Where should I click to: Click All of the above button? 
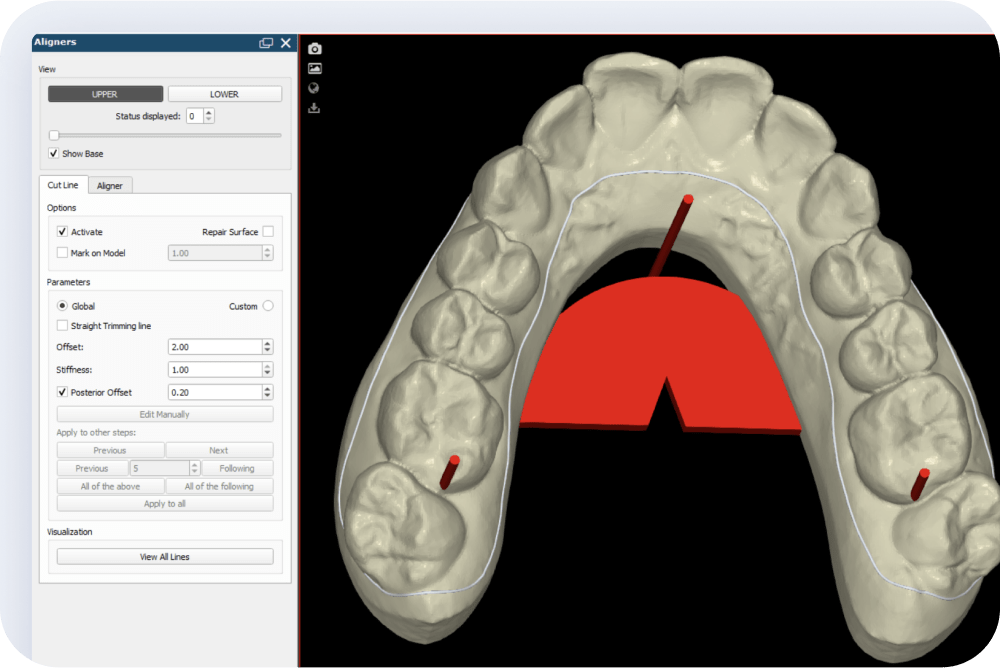coord(110,486)
